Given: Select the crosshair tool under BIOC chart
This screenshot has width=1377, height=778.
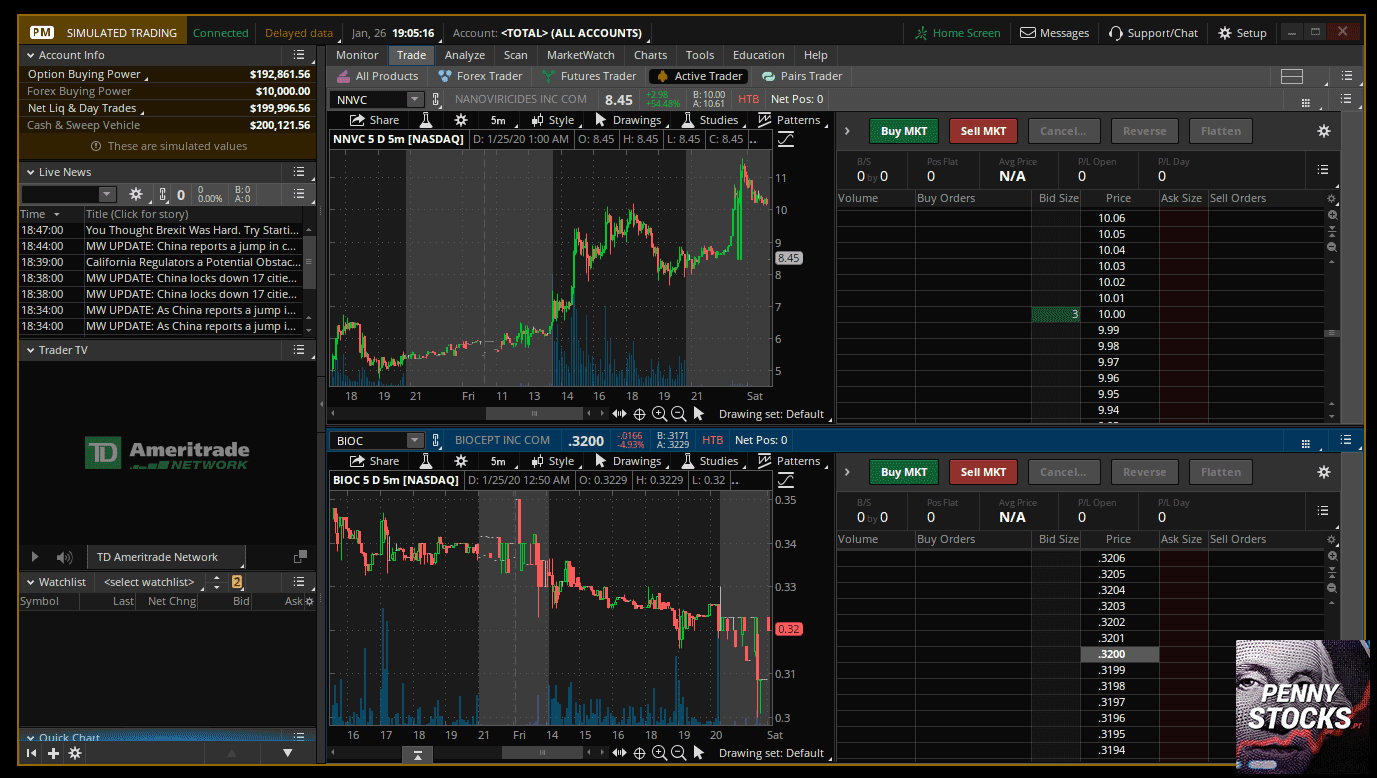Looking at the screenshot, I should point(640,752).
